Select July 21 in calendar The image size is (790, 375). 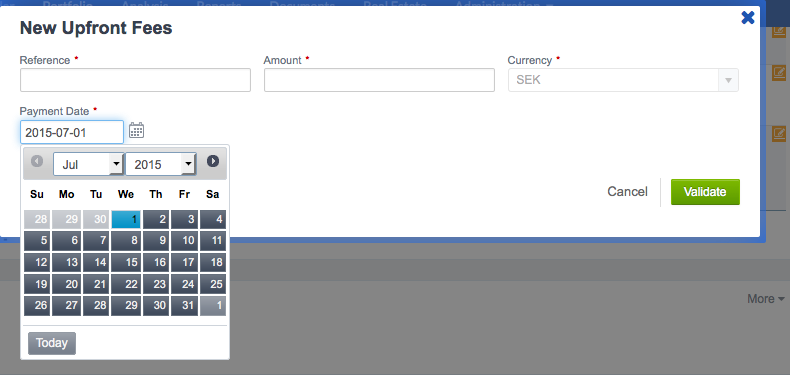[x=96, y=284]
